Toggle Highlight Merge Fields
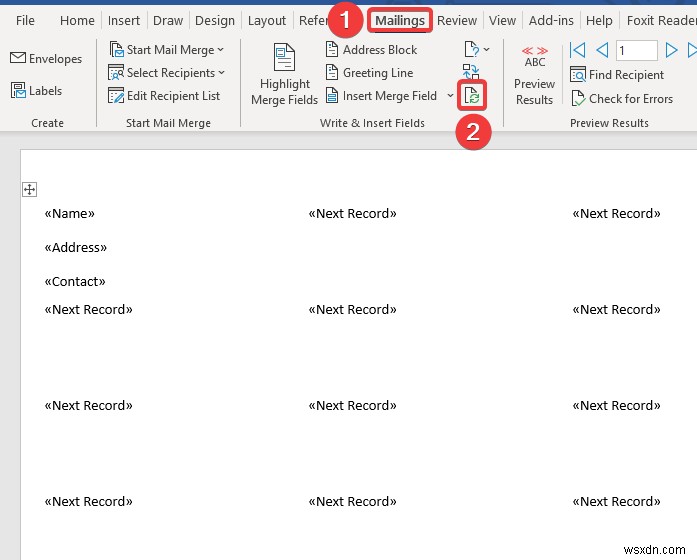The height and width of the screenshot is (560, 697). [284, 75]
